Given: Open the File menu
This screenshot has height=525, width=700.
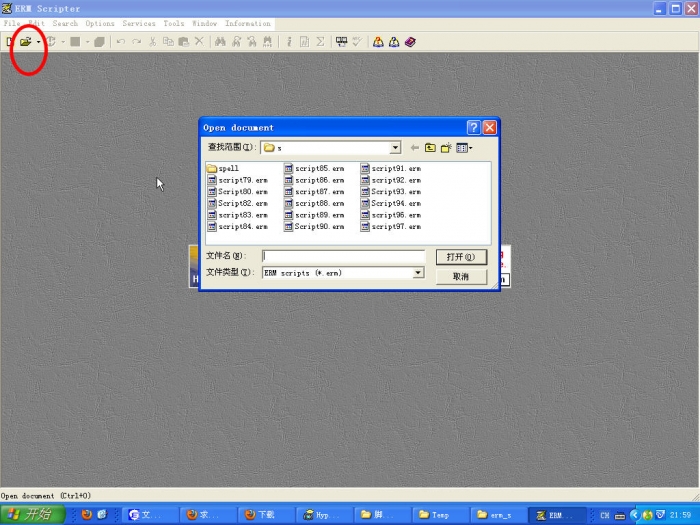Looking at the screenshot, I should (x=12, y=23).
